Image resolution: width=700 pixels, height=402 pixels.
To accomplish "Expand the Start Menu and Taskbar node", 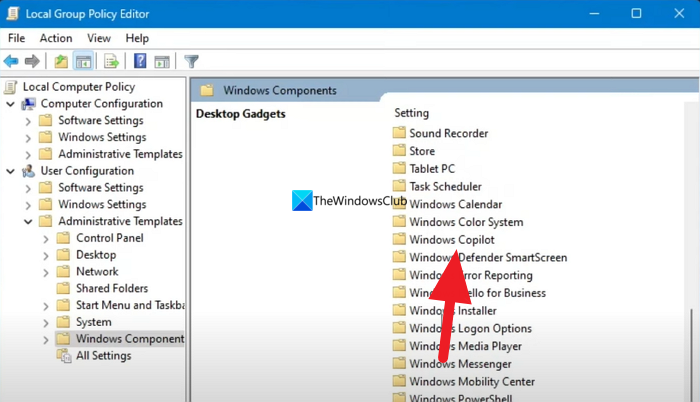I will (46, 306).
